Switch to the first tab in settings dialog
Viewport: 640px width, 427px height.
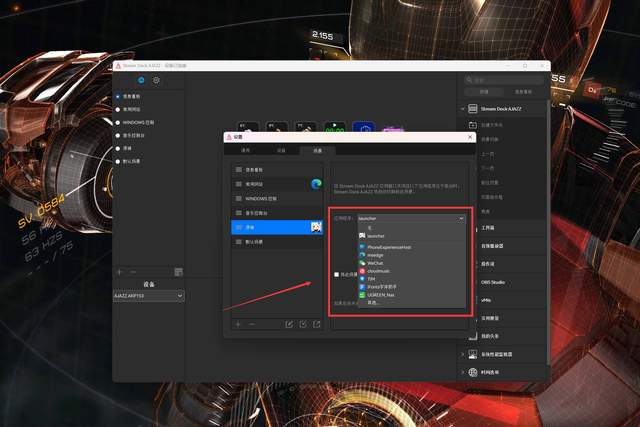click(x=243, y=150)
